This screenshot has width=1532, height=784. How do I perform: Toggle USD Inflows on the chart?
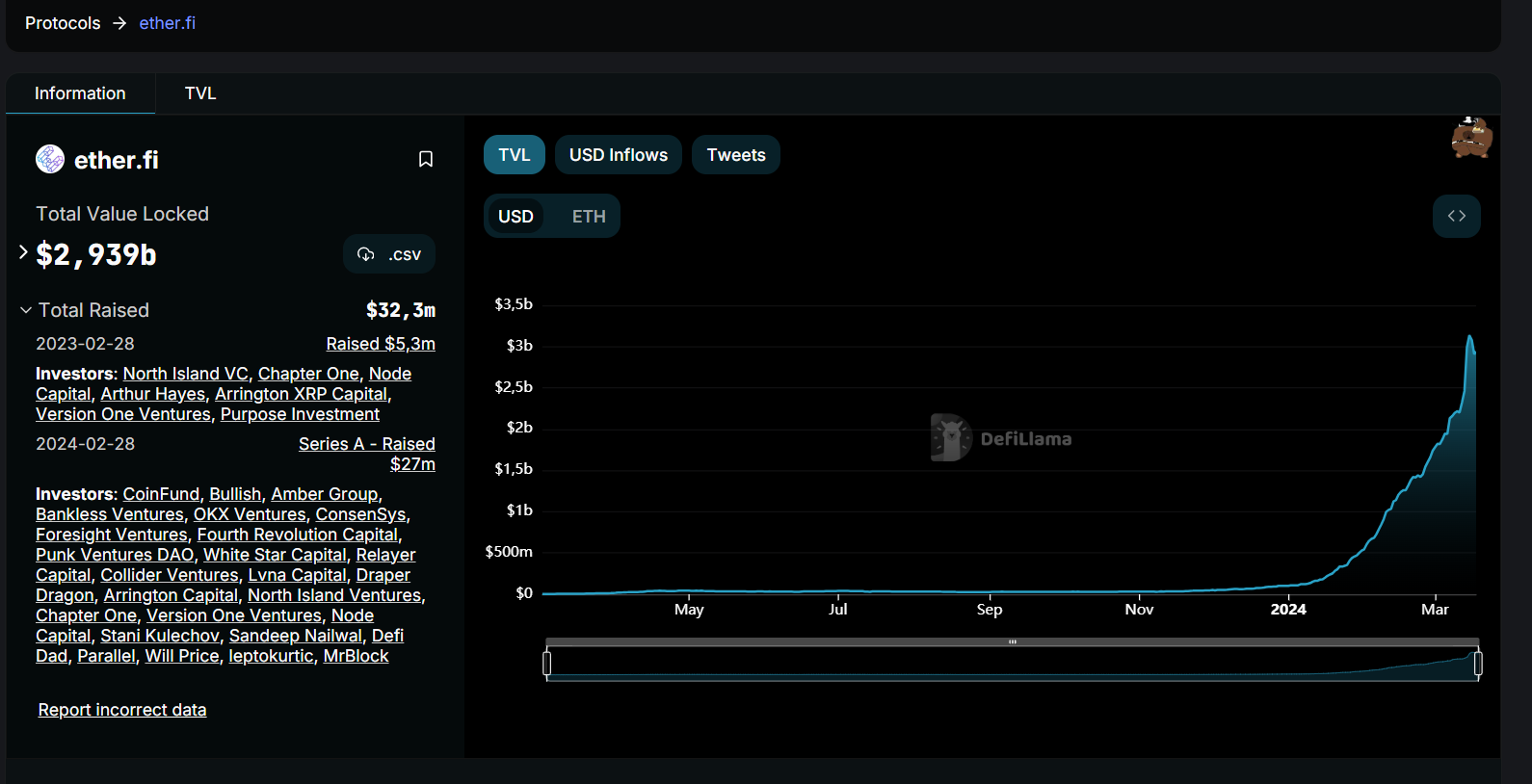click(619, 155)
